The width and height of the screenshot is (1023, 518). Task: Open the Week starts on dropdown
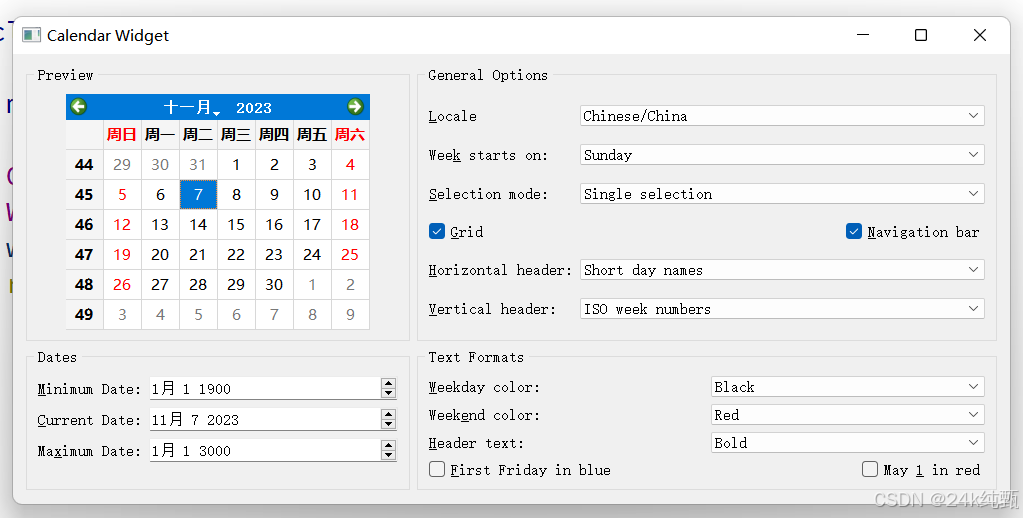click(x=782, y=155)
